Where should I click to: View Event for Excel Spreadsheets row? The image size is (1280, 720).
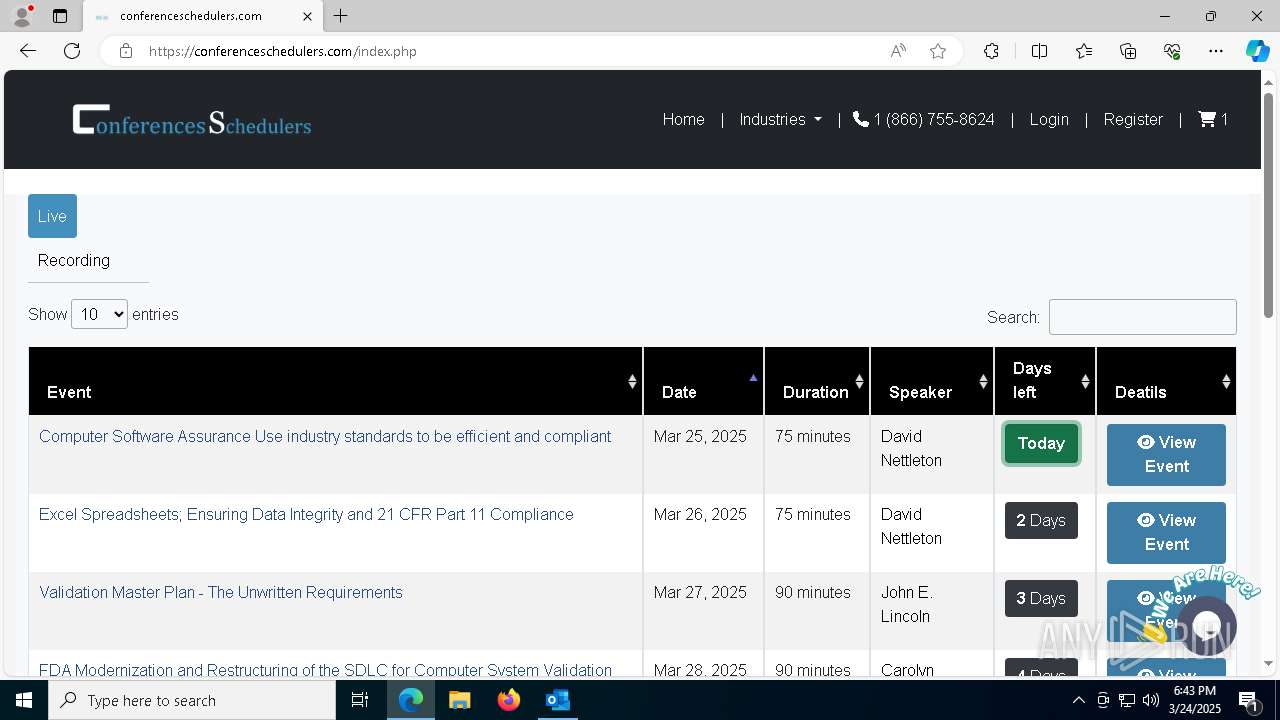pyautogui.click(x=1166, y=532)
